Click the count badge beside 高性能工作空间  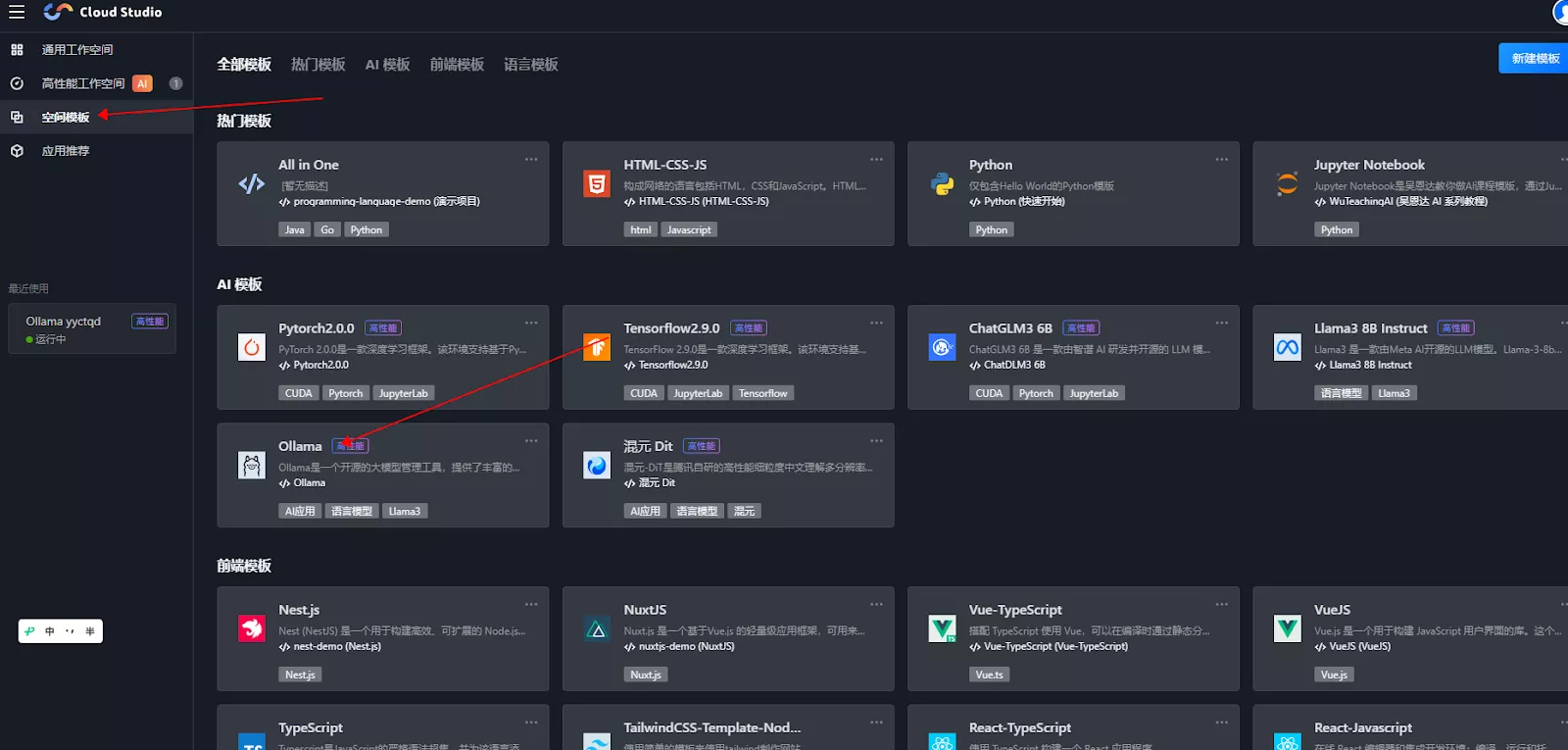tap(175, 83)
